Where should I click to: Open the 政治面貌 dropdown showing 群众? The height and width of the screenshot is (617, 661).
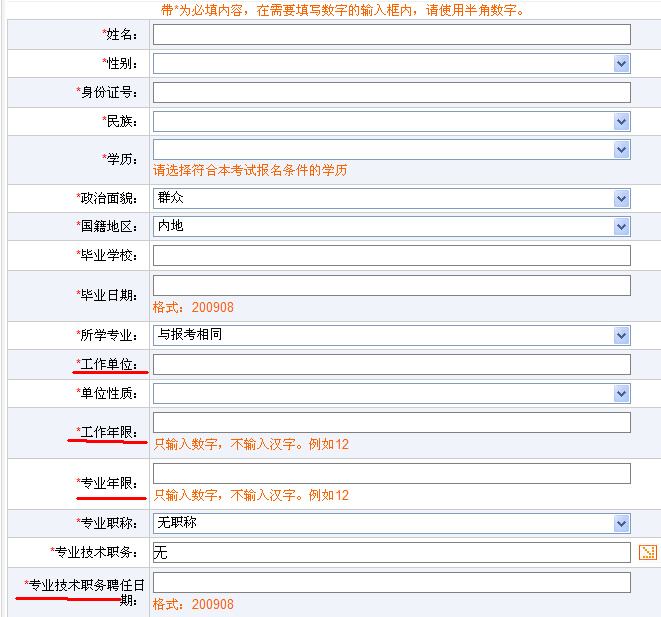[392, 199]
